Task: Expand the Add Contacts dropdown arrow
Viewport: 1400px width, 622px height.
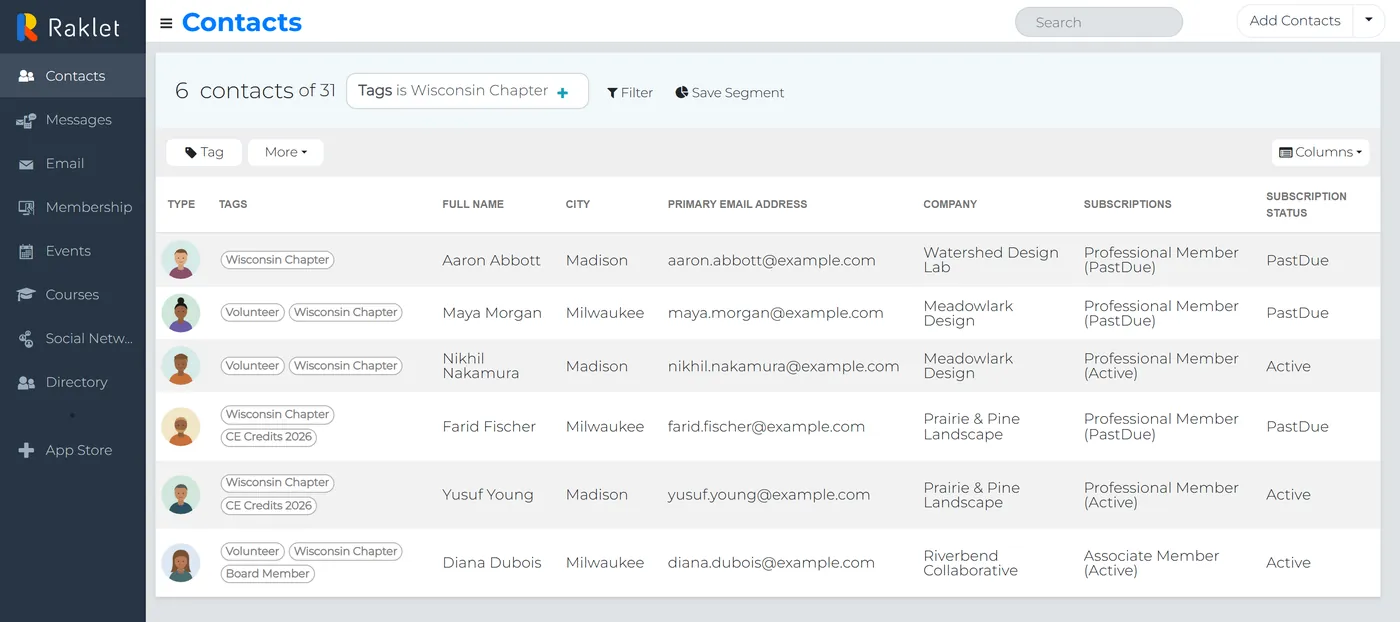Action: point(1369,21)
